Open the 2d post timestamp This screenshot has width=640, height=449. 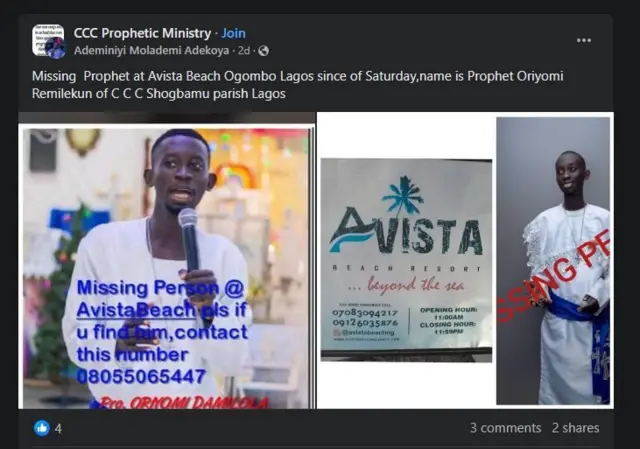click(x=244, y=51)
